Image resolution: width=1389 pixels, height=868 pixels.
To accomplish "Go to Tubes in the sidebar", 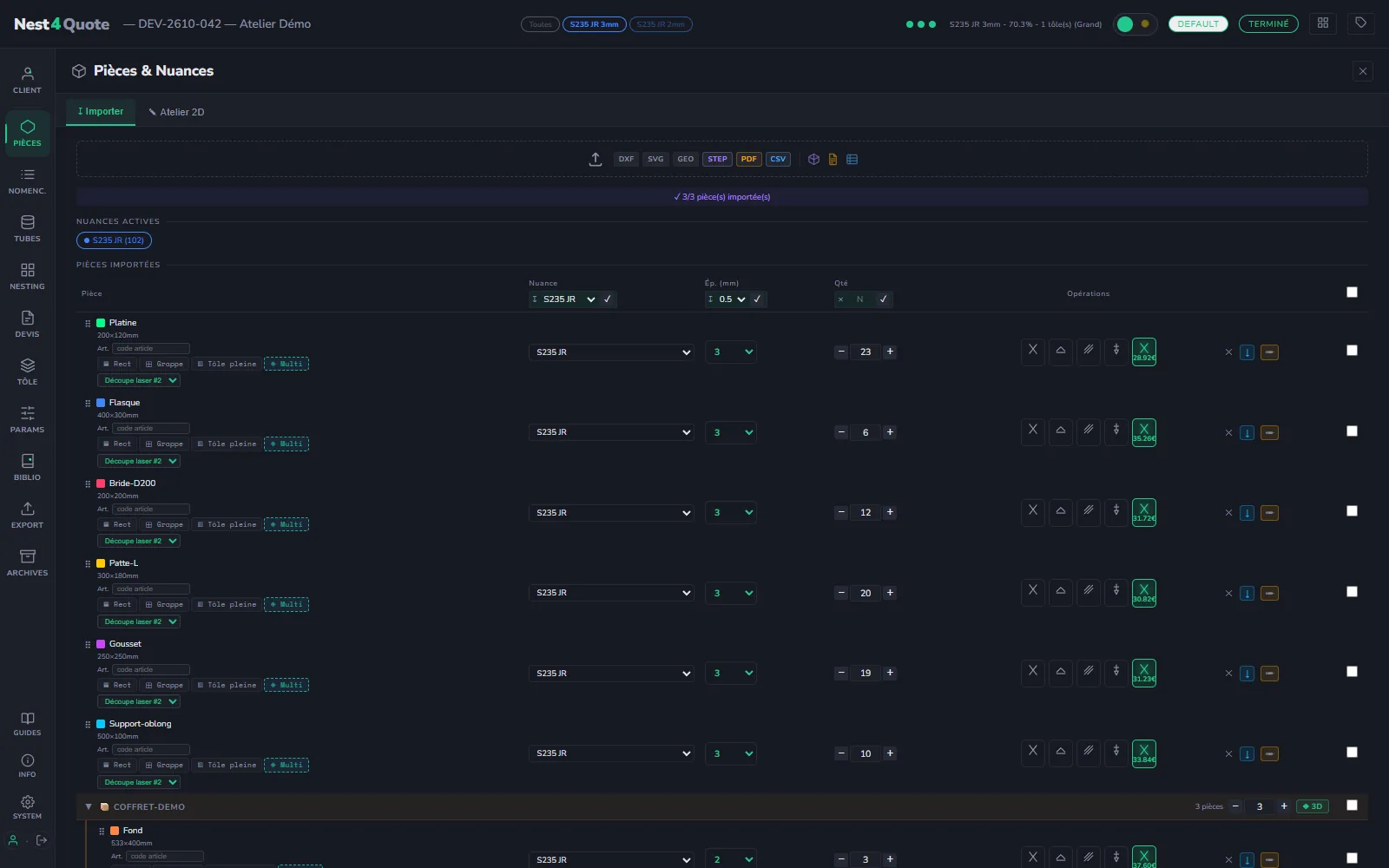I will [27, 229].
